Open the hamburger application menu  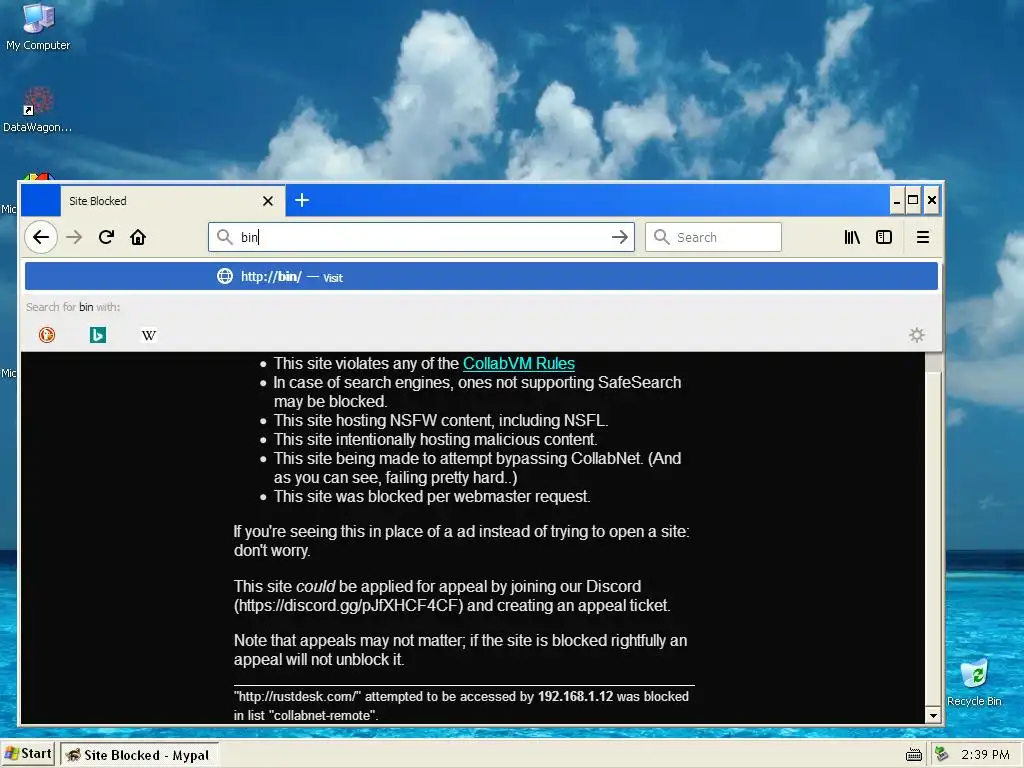click(x=923, y=237)
